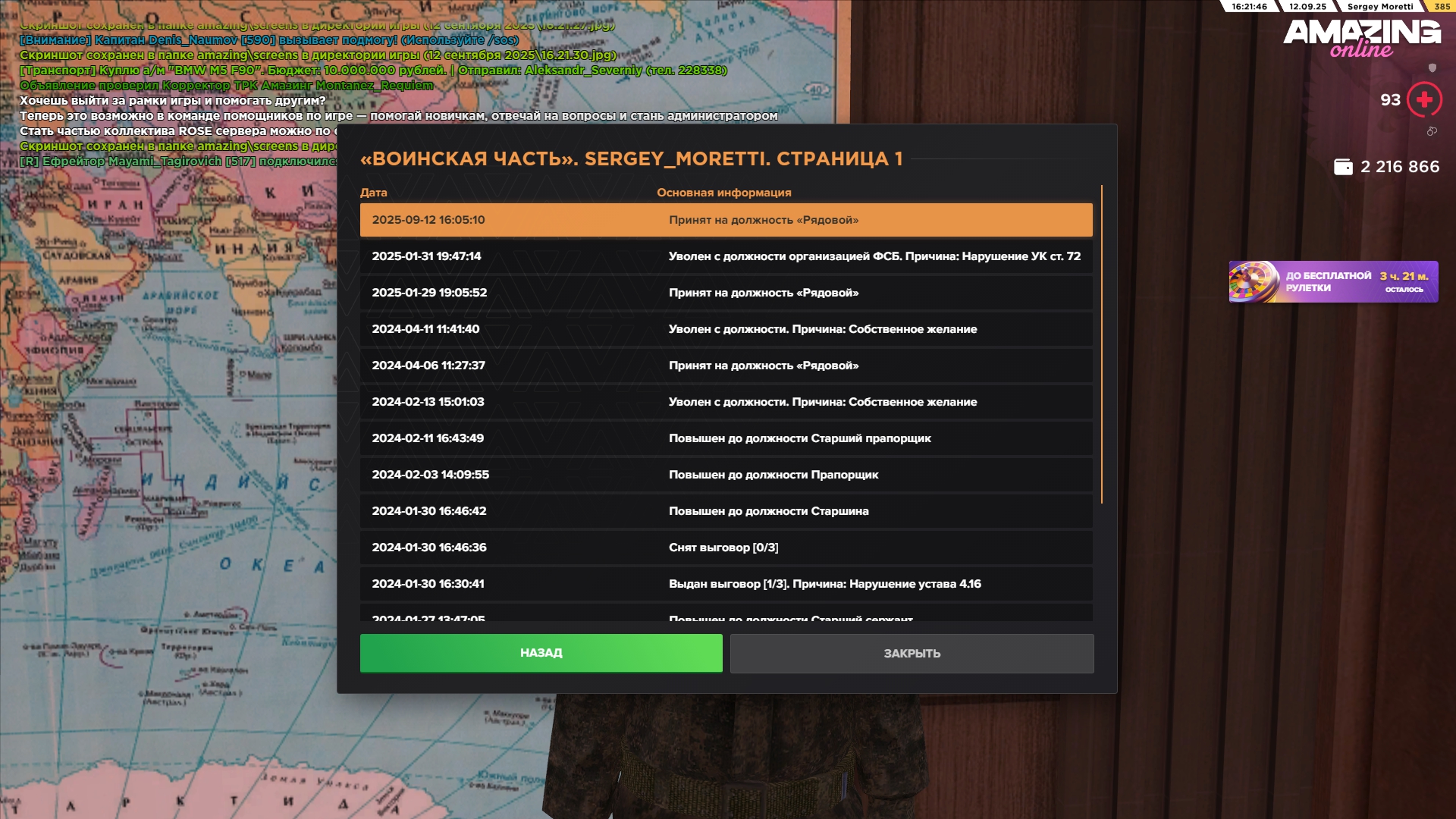Screen dimensions: 1456x819
Task: Select the Снят выговор [0/3] row
Action: pyautogui.click(x=726, y=548)
